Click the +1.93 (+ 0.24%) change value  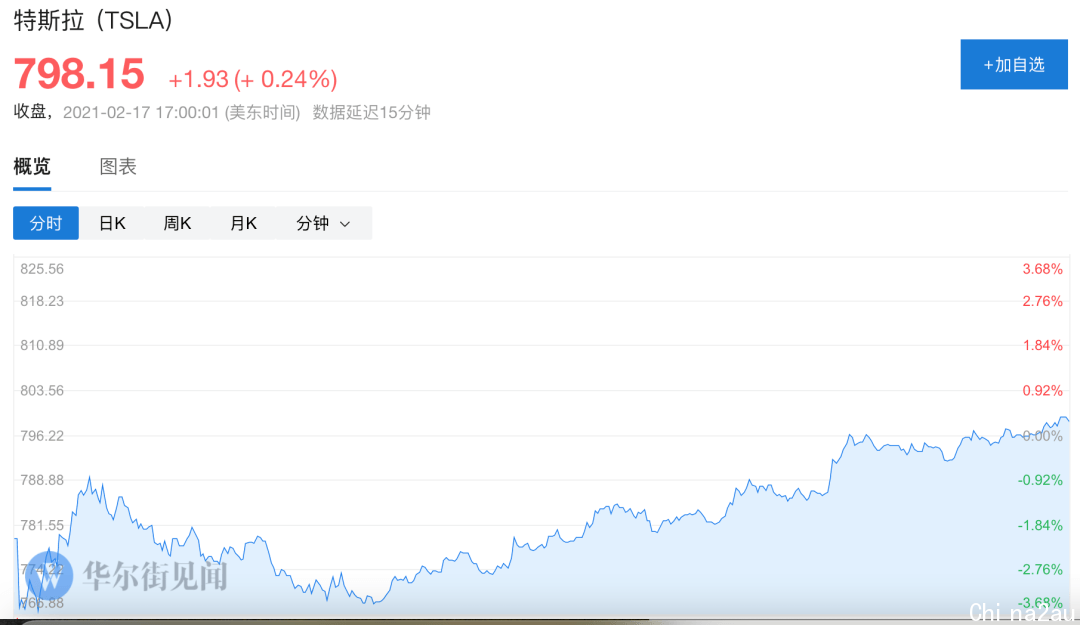(253, 79)
